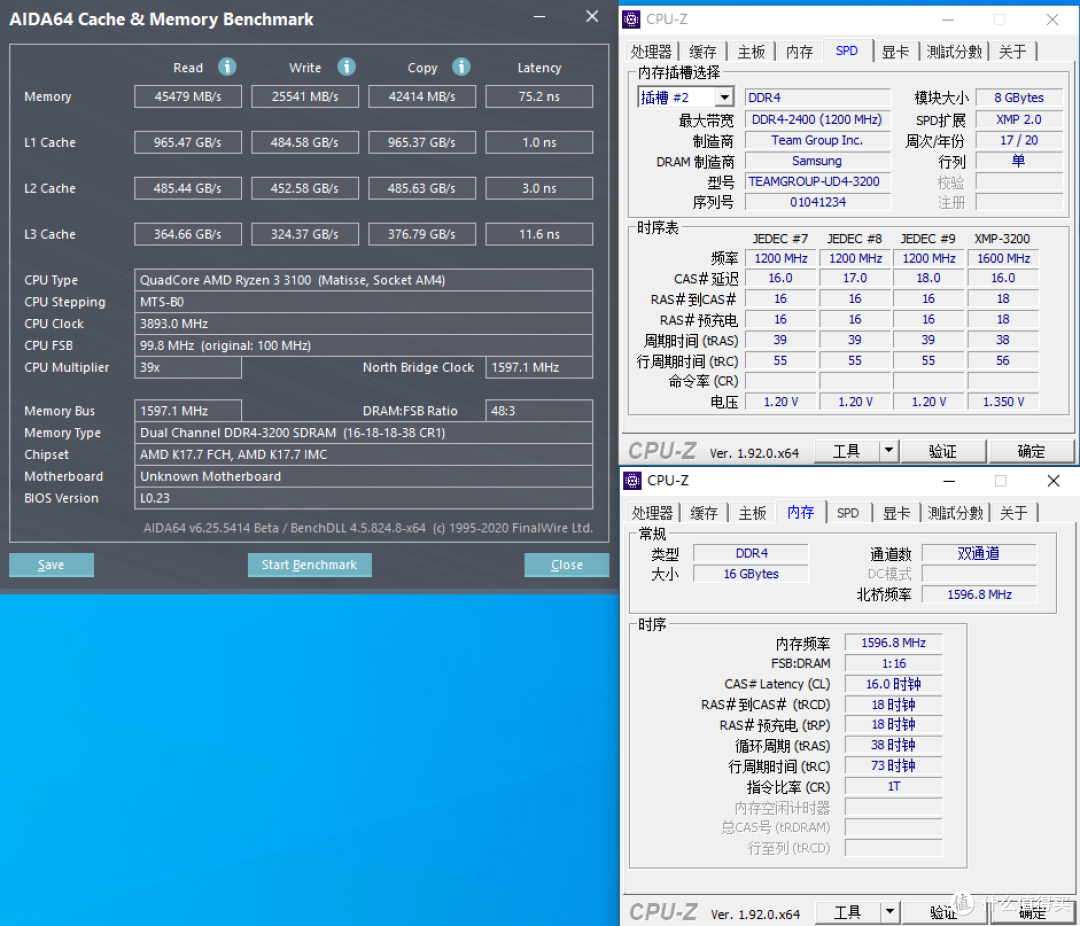Click L2 Cache Write value 452.58 GB/s

(305, 188)
